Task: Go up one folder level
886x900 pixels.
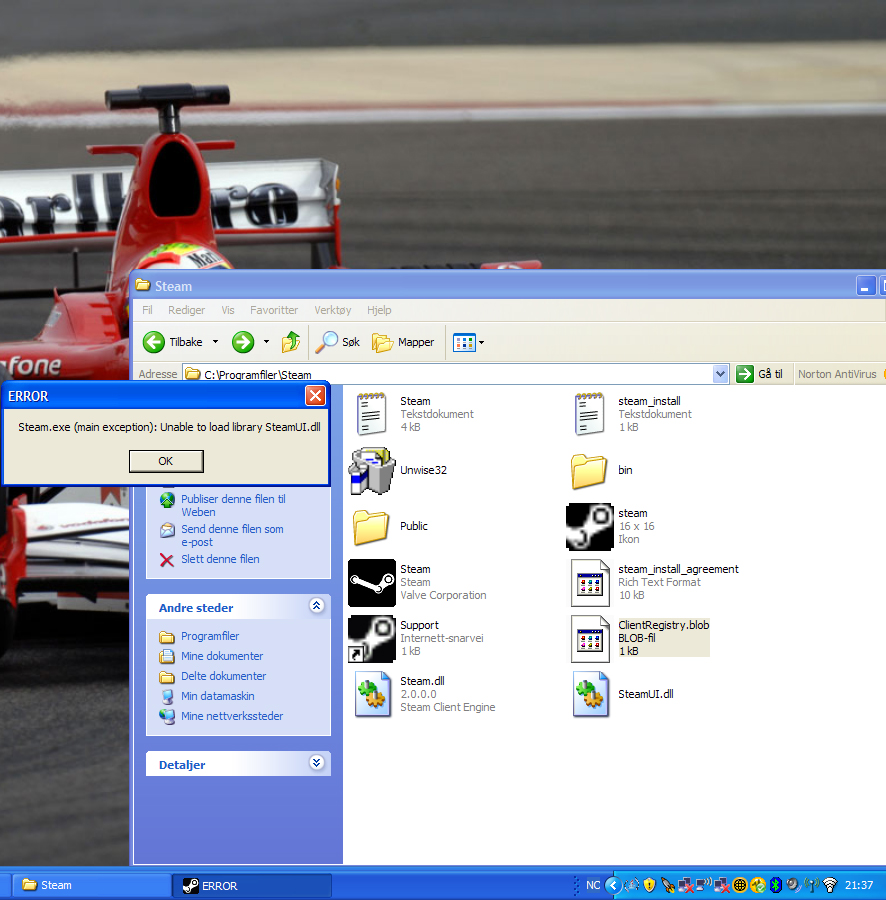Action: pos(291,342)
